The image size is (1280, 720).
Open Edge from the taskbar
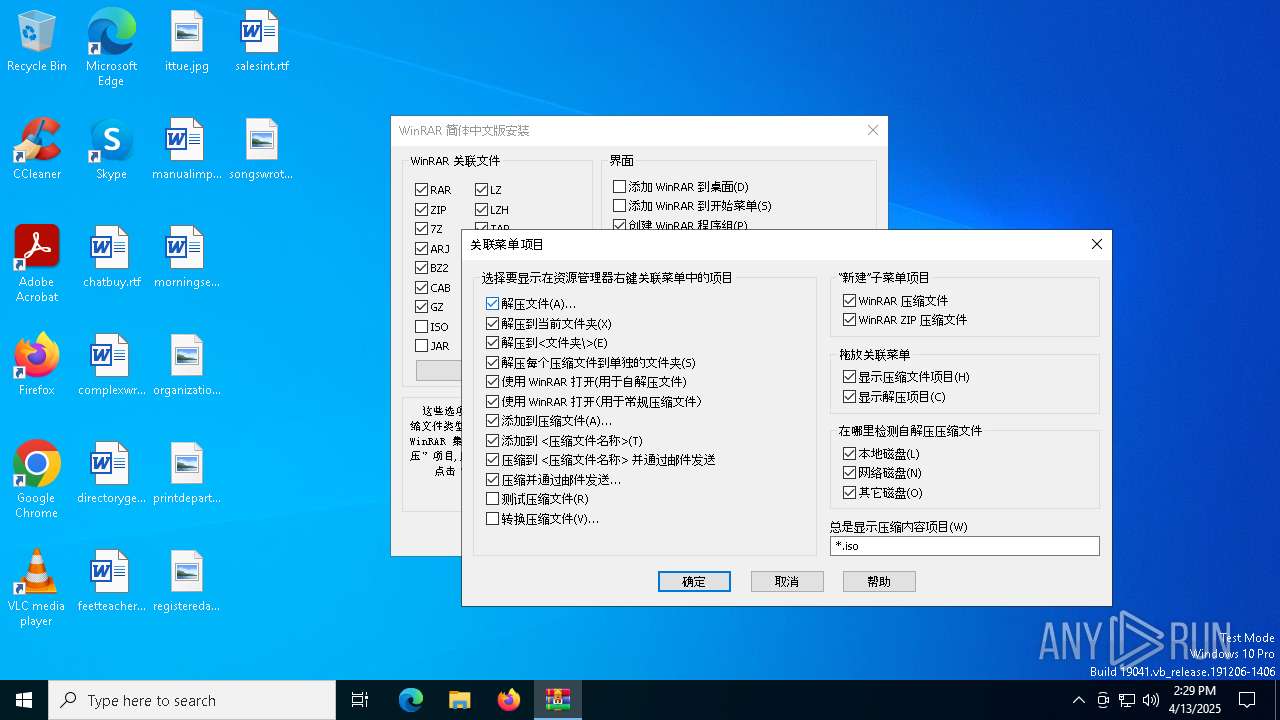[x=411, y=700]
